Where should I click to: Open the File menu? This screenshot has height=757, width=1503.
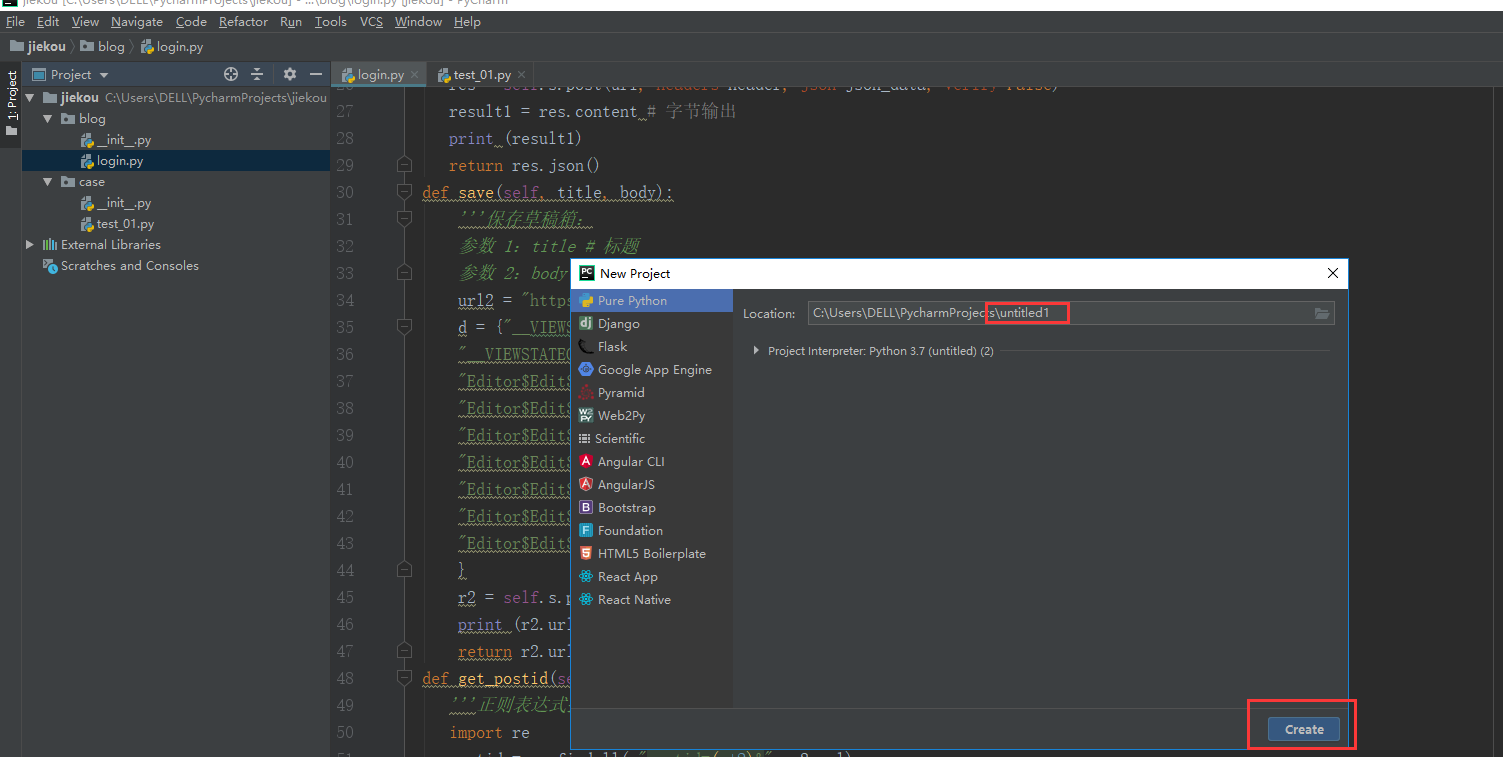(x=15, y=21)
